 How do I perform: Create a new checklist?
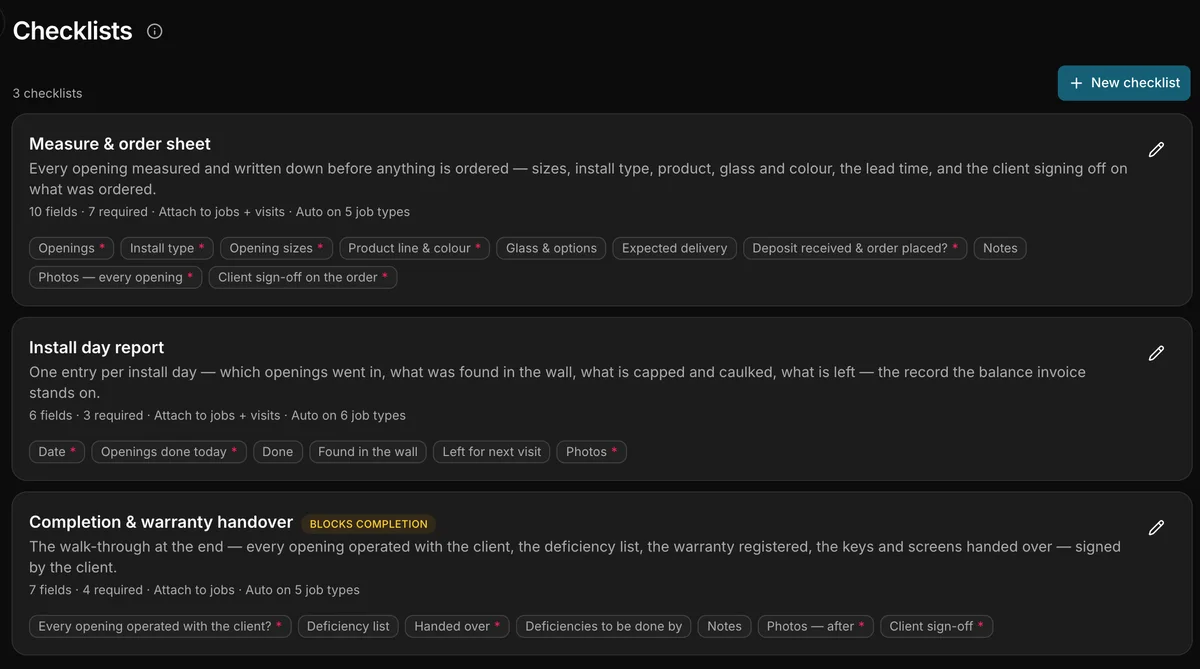click(1124, 83)
